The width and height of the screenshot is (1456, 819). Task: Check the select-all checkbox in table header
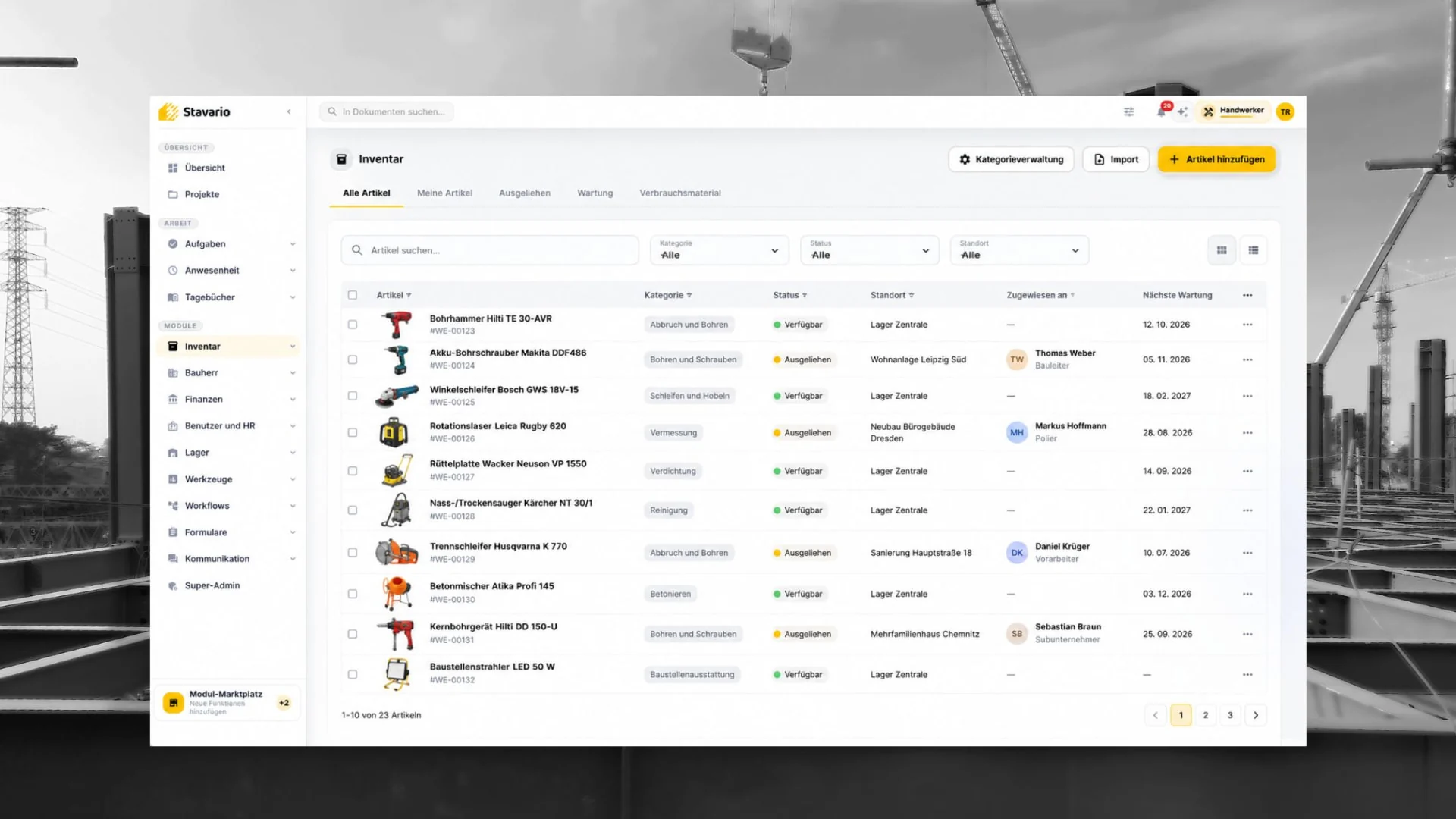click(x=353, y=295)
